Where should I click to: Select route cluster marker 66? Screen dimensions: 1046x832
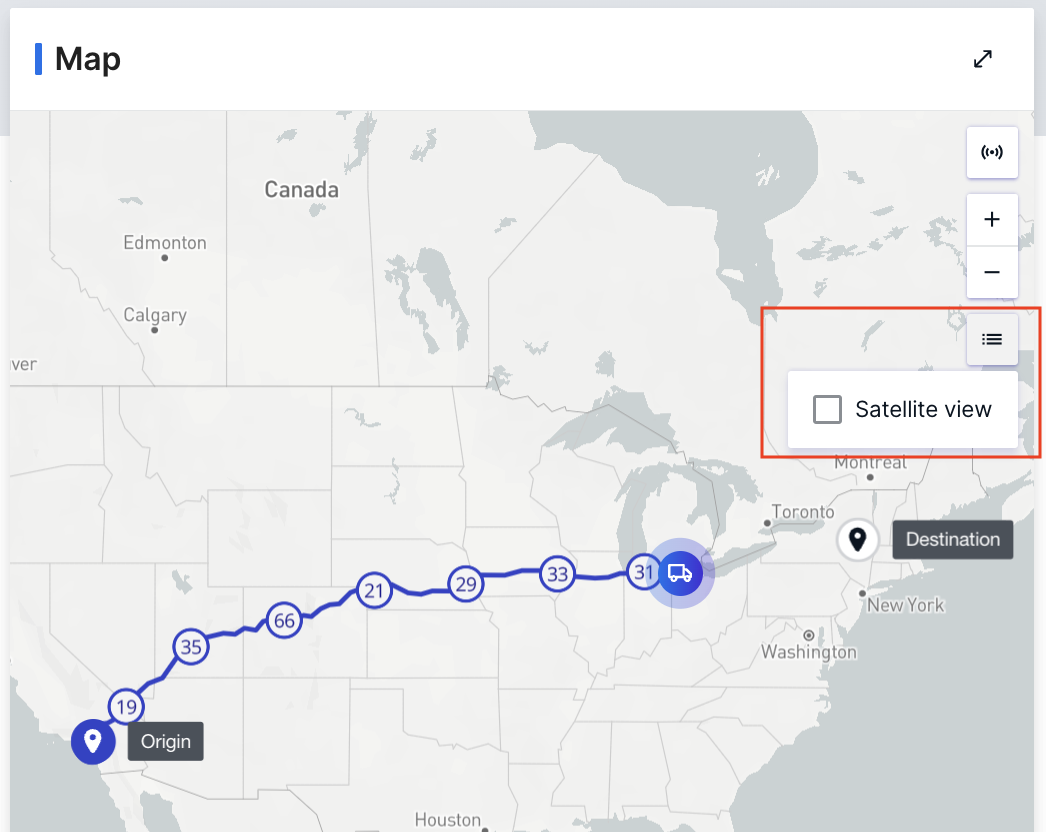[x=284, y=620]
